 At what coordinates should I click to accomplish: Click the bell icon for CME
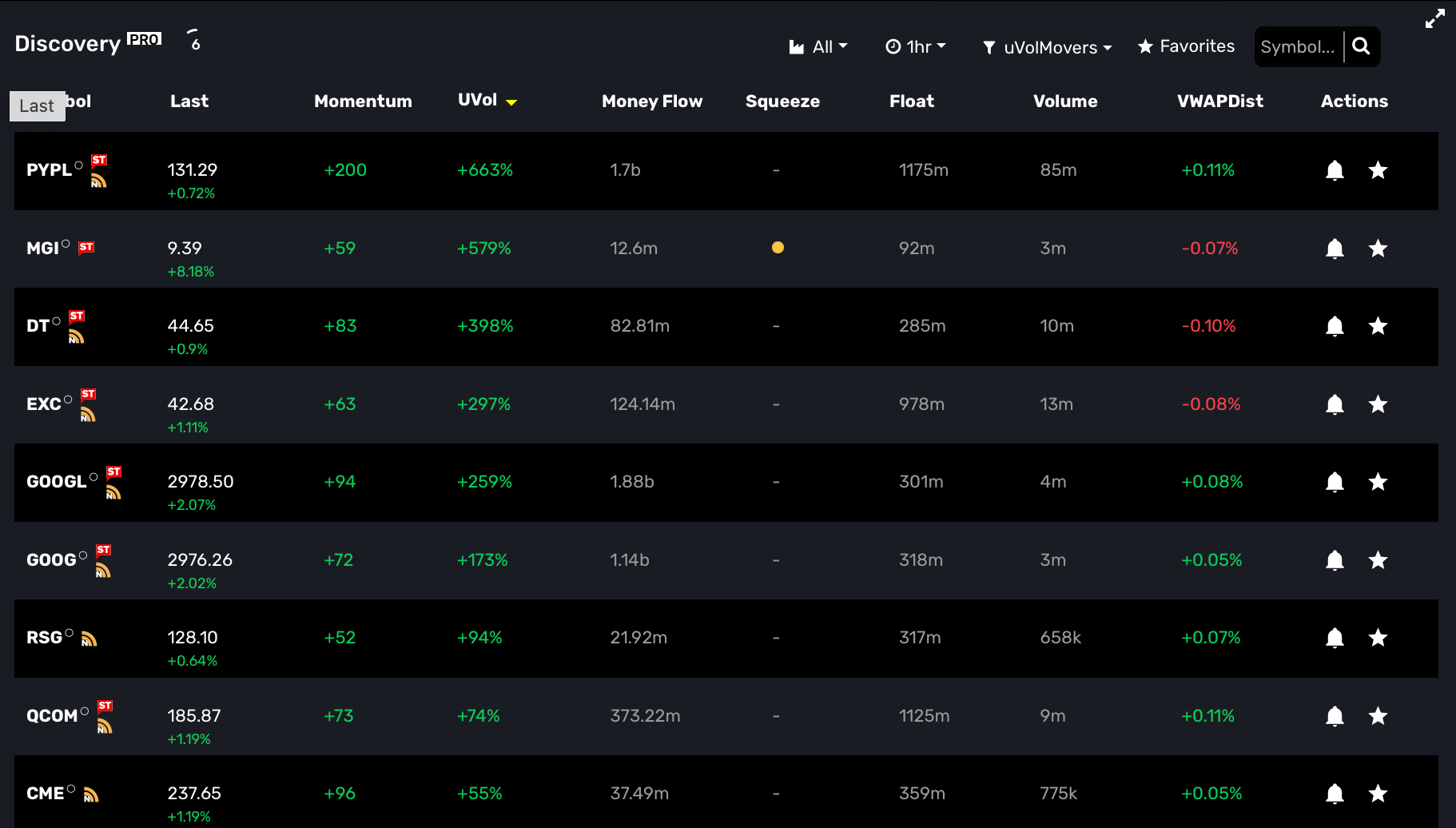pos(1335,794)
